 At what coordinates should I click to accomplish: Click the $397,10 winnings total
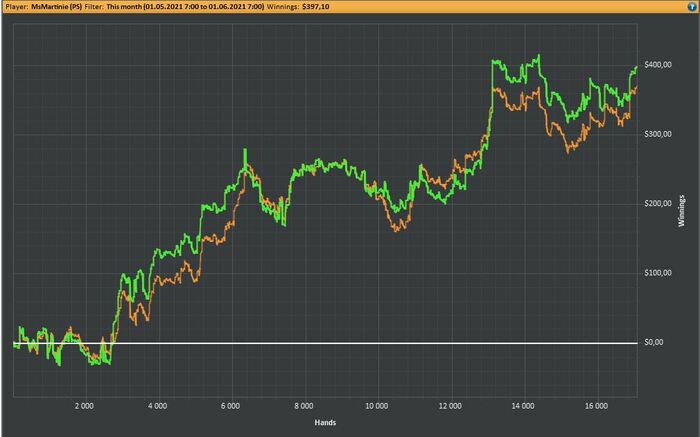click(316, 7)
